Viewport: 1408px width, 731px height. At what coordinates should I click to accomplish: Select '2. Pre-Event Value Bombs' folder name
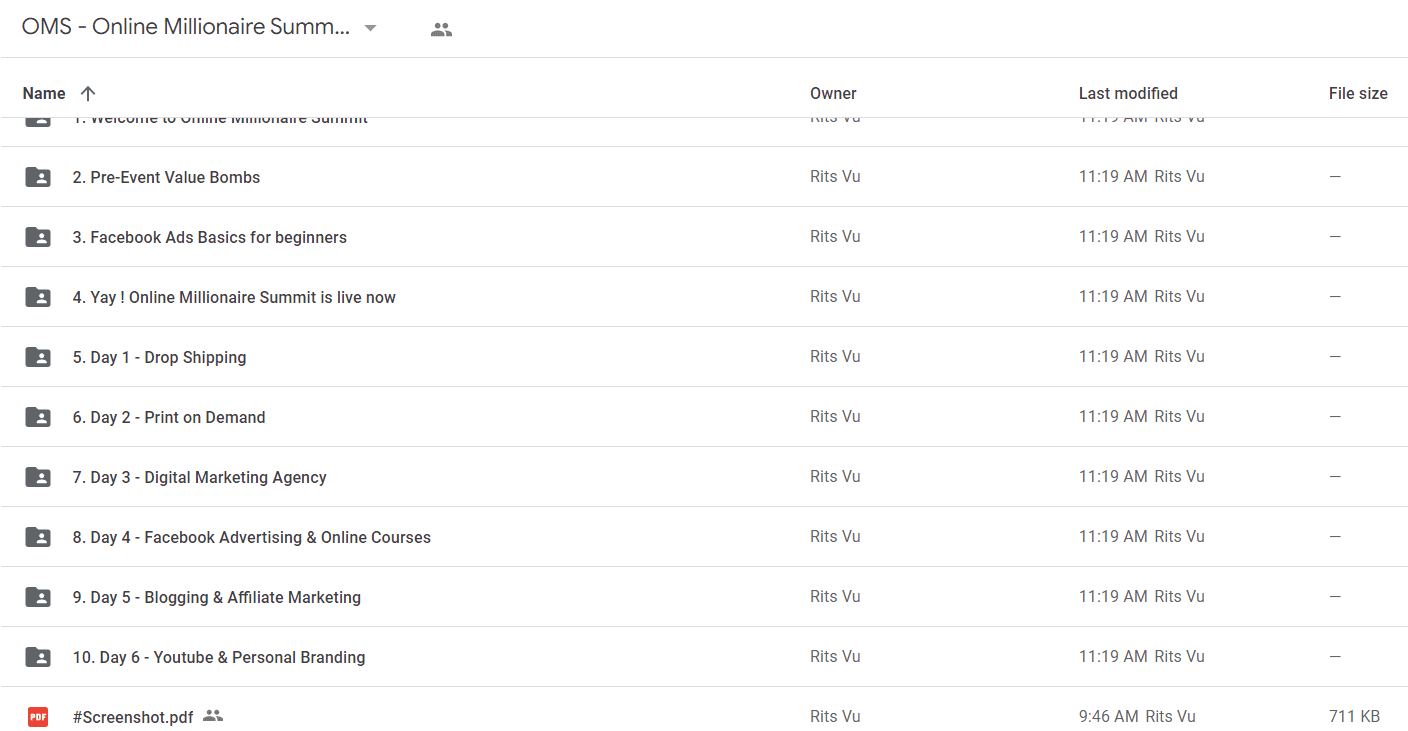(166, 177)
